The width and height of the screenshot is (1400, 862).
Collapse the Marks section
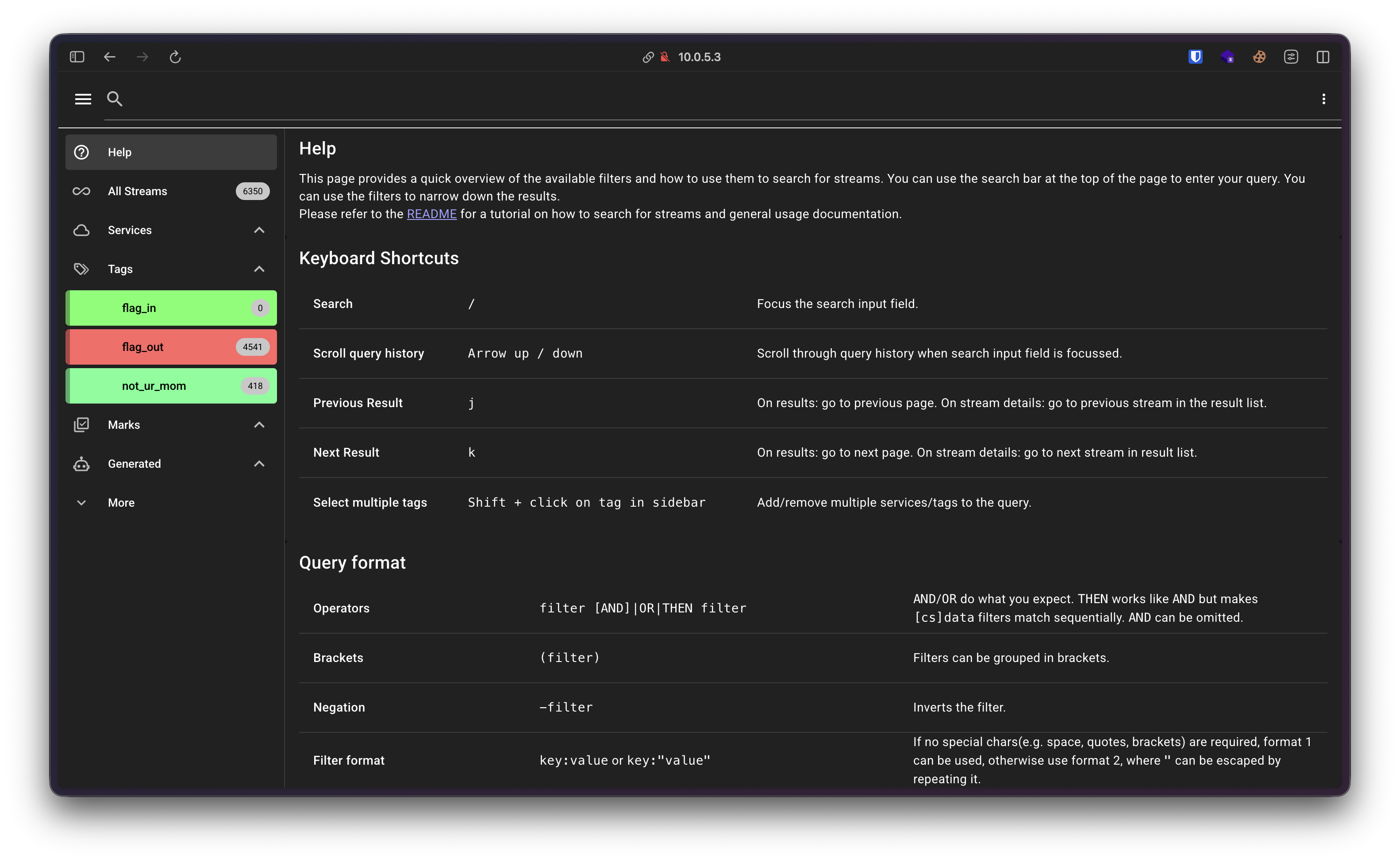259,425
